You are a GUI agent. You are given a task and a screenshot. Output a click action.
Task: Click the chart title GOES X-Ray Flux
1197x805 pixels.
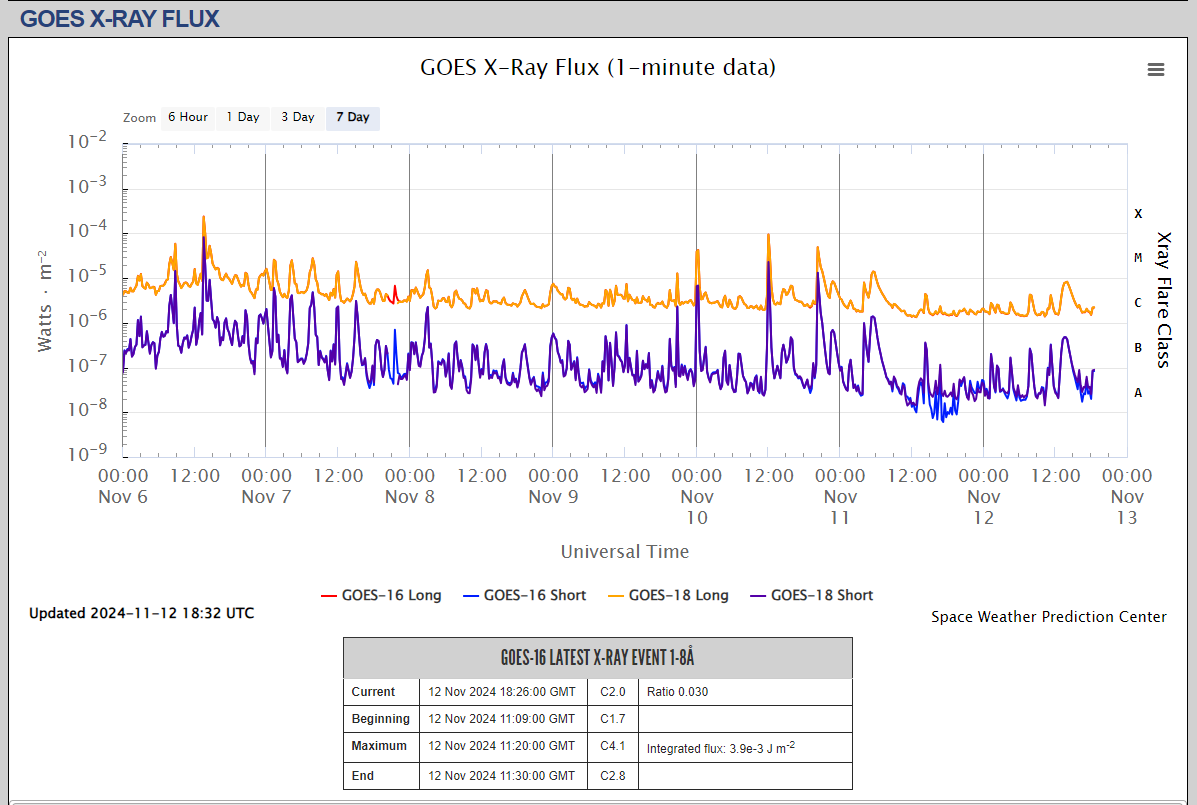598,68
